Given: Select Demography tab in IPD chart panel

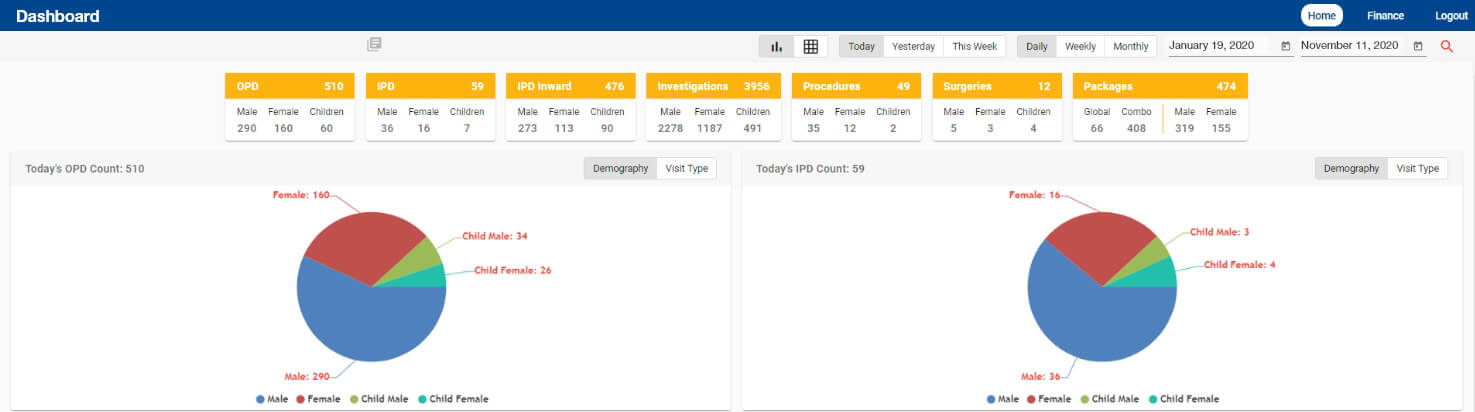Looking at the screenshot, I should click(1351, 168).
